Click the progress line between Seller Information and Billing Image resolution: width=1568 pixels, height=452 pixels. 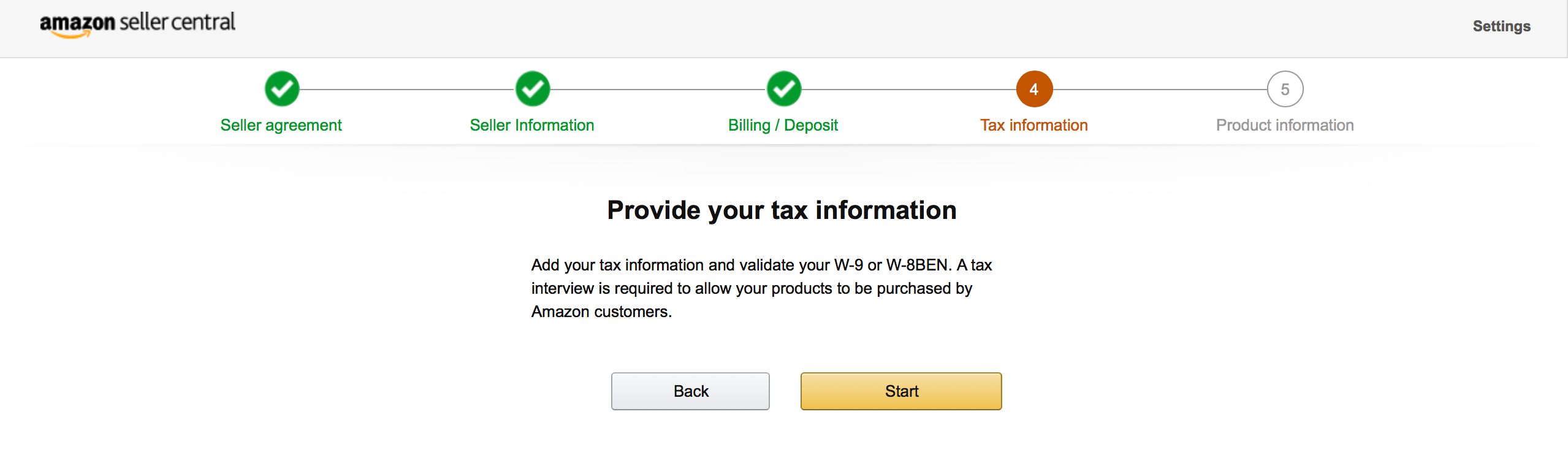(658, 90)
